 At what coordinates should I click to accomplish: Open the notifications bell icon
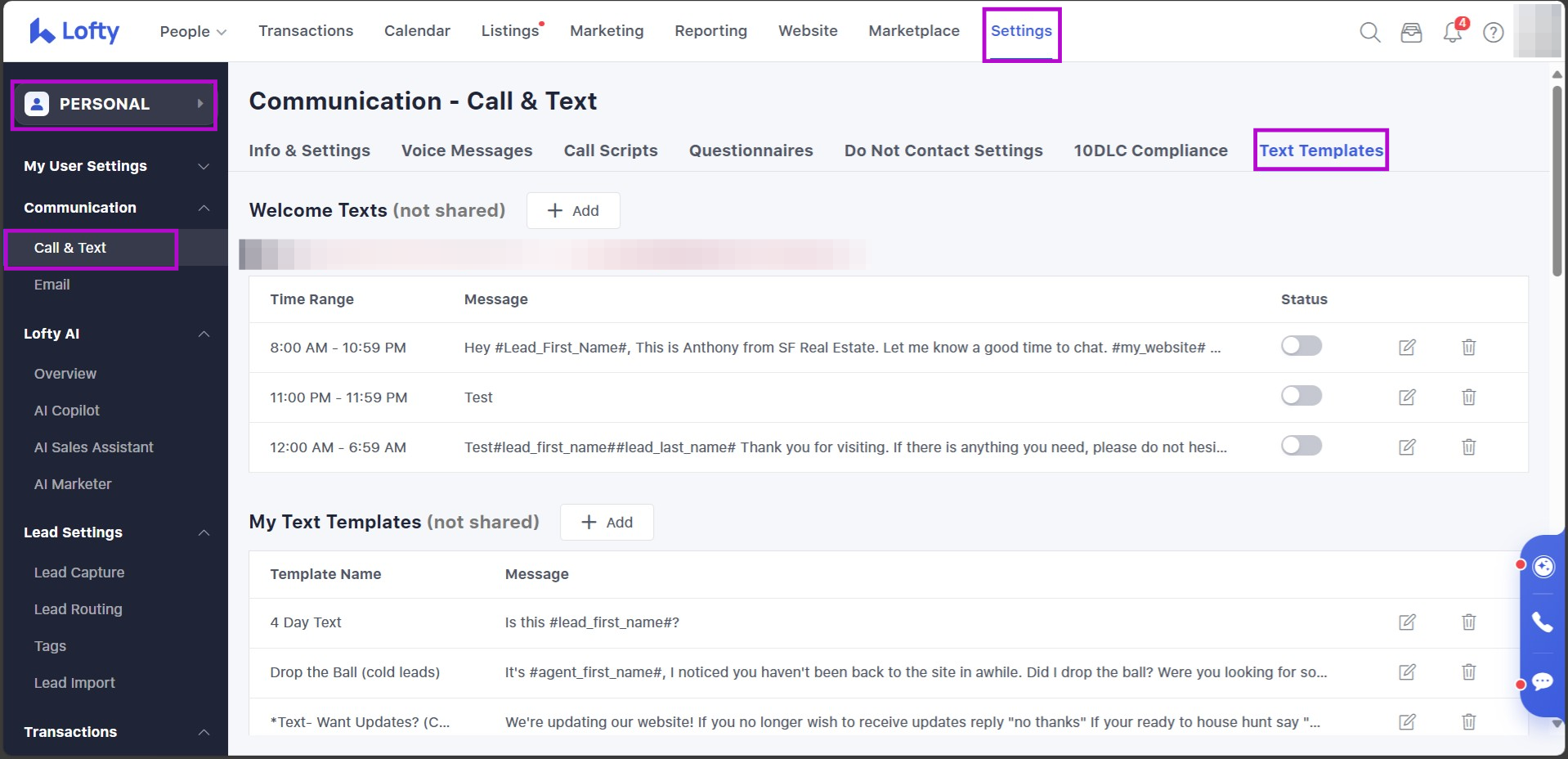coord(1453,32)
